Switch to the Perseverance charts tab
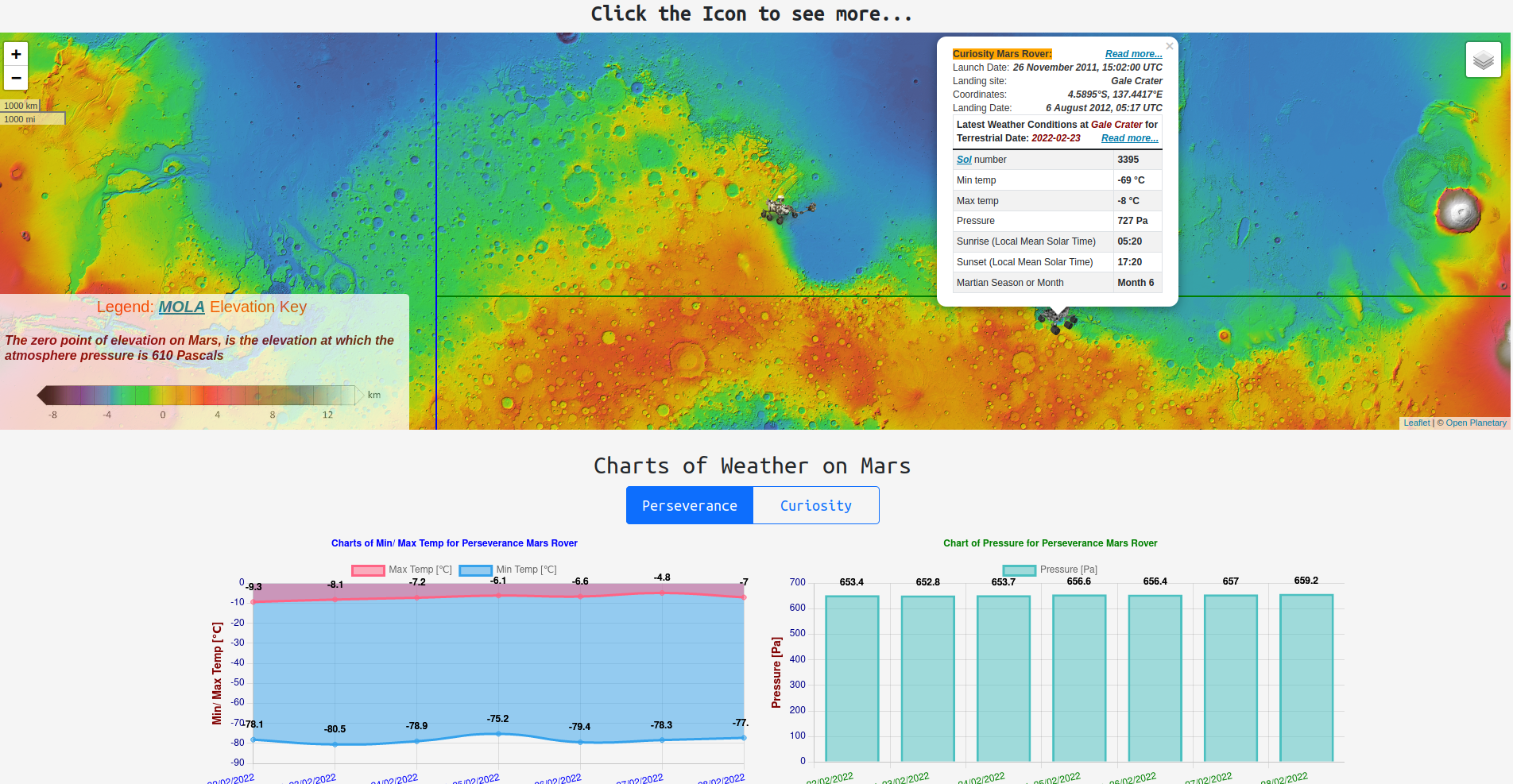The height and width of the screenshot is (784, 1513). click(689, 505)
